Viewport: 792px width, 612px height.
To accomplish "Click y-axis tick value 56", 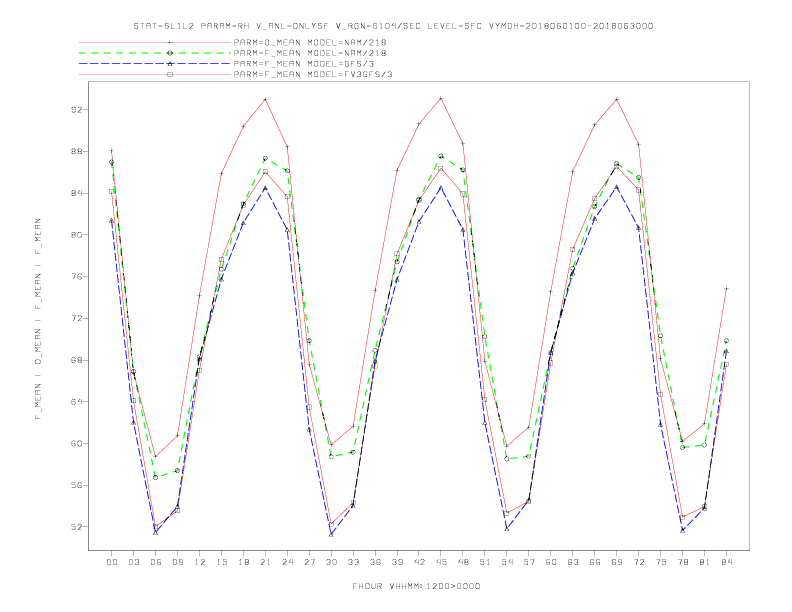I will tap(77, 486).
